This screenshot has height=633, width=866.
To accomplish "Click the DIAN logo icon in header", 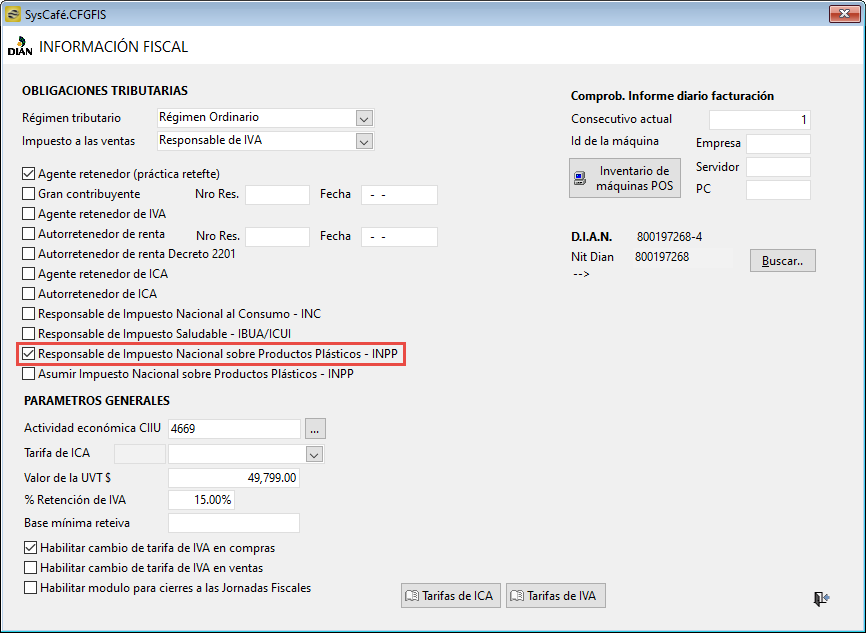I will [x=20, y=46].
